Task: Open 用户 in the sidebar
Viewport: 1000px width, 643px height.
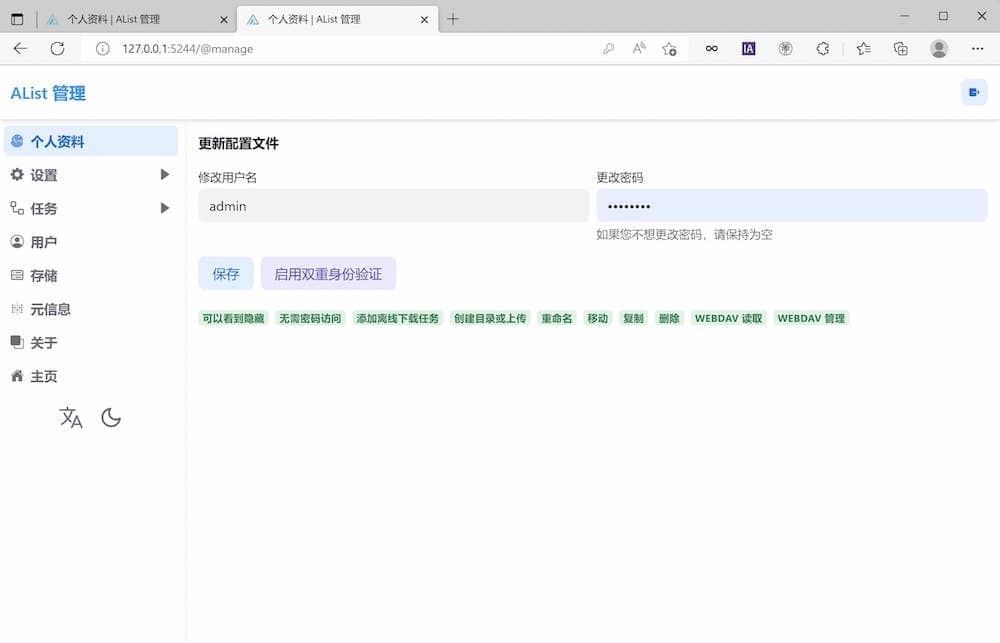Action: [43, 242]
